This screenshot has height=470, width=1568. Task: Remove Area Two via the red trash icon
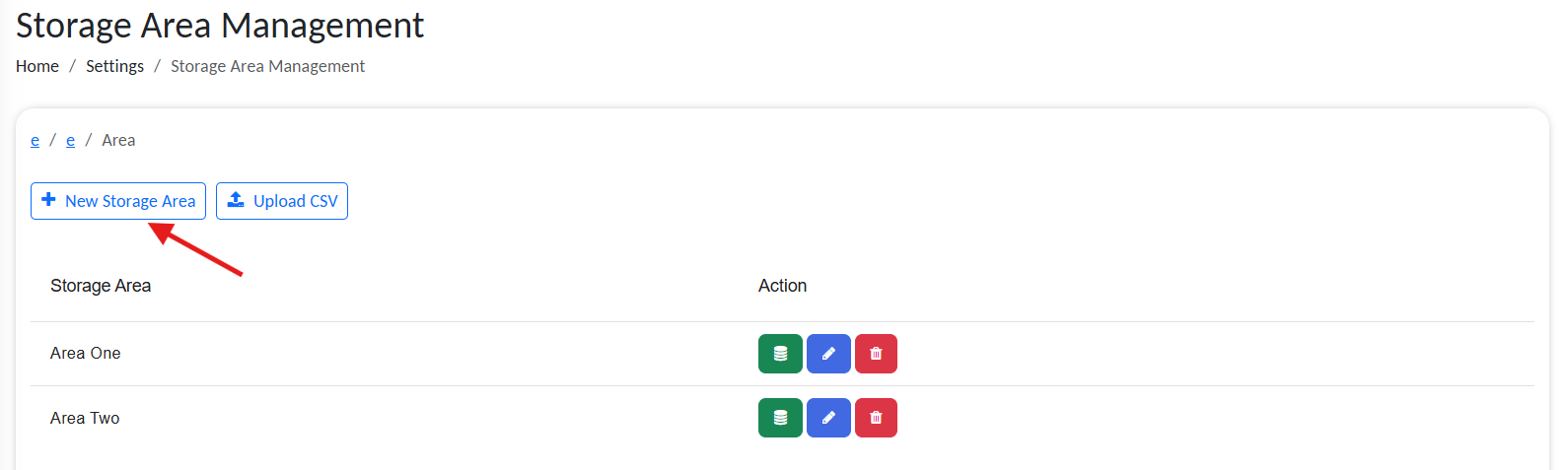(x=876, y=418)
